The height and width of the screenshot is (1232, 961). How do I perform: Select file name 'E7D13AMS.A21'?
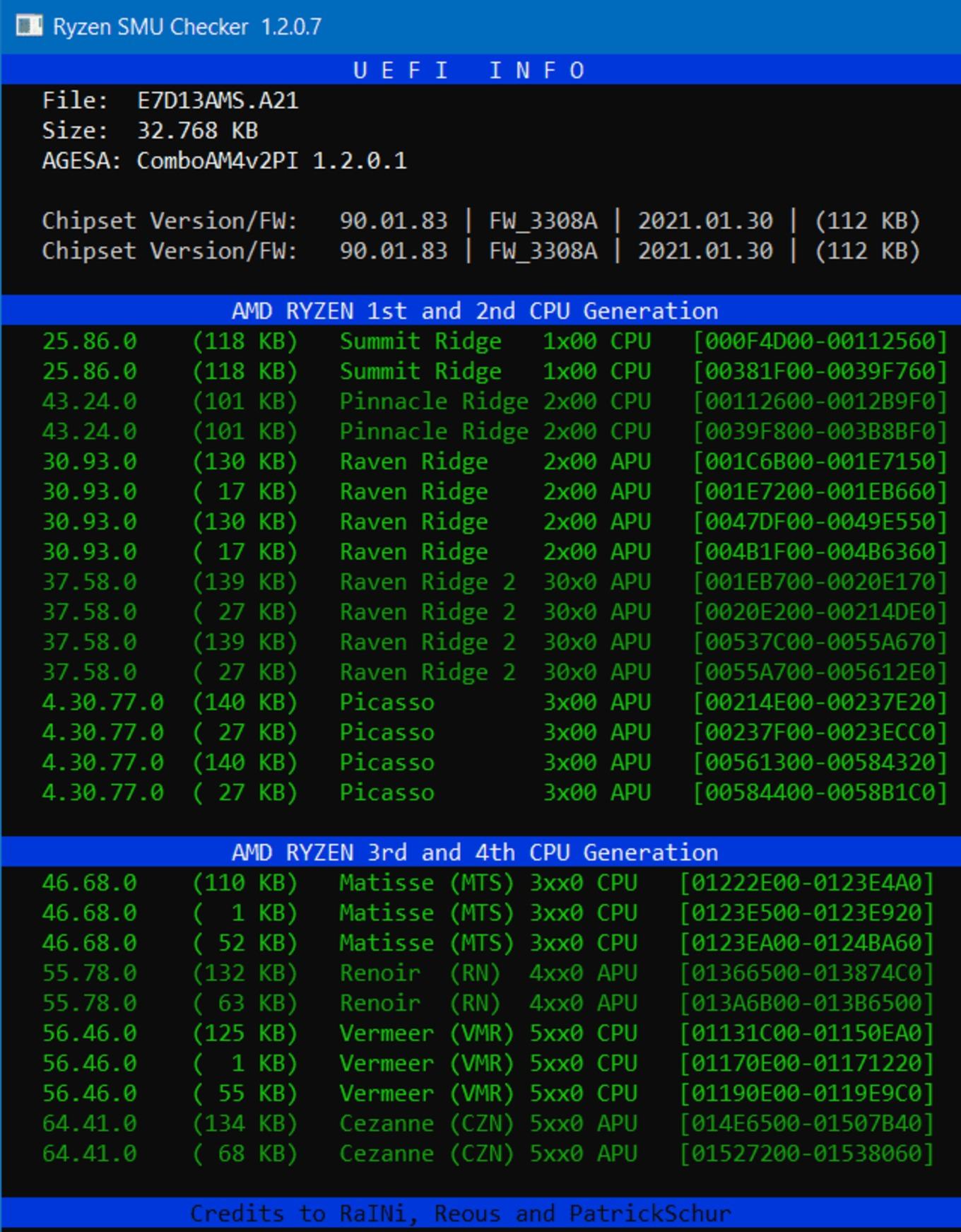click(x=218, y=100)
